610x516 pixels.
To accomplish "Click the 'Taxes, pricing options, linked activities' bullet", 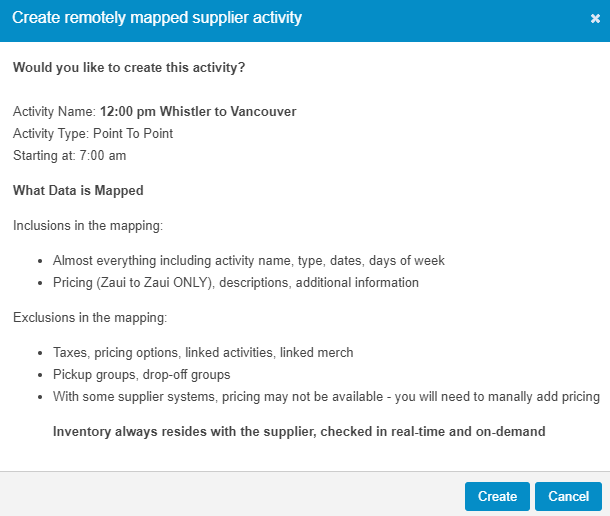I will pos(203,353).
